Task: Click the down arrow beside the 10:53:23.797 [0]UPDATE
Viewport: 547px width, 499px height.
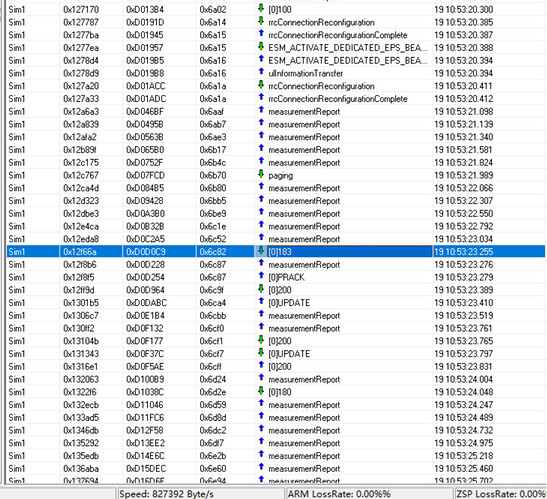Action: (x=261, y=353)
